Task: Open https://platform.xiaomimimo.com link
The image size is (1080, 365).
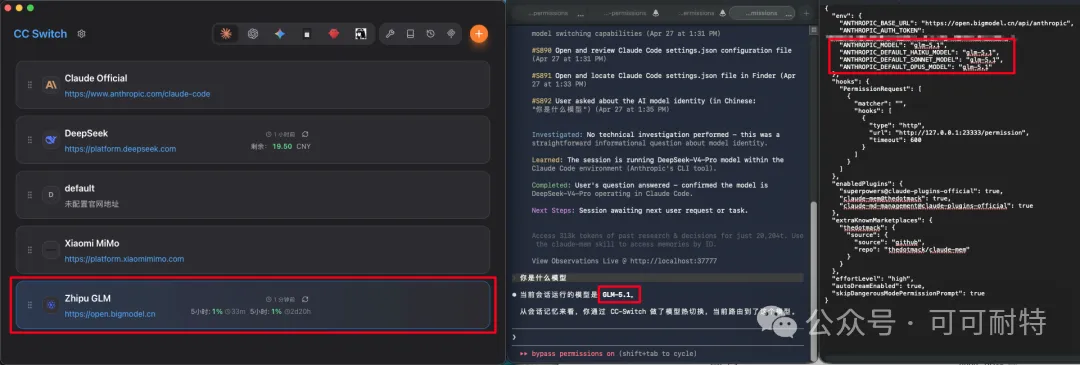Action: click(x=125, y=259)
